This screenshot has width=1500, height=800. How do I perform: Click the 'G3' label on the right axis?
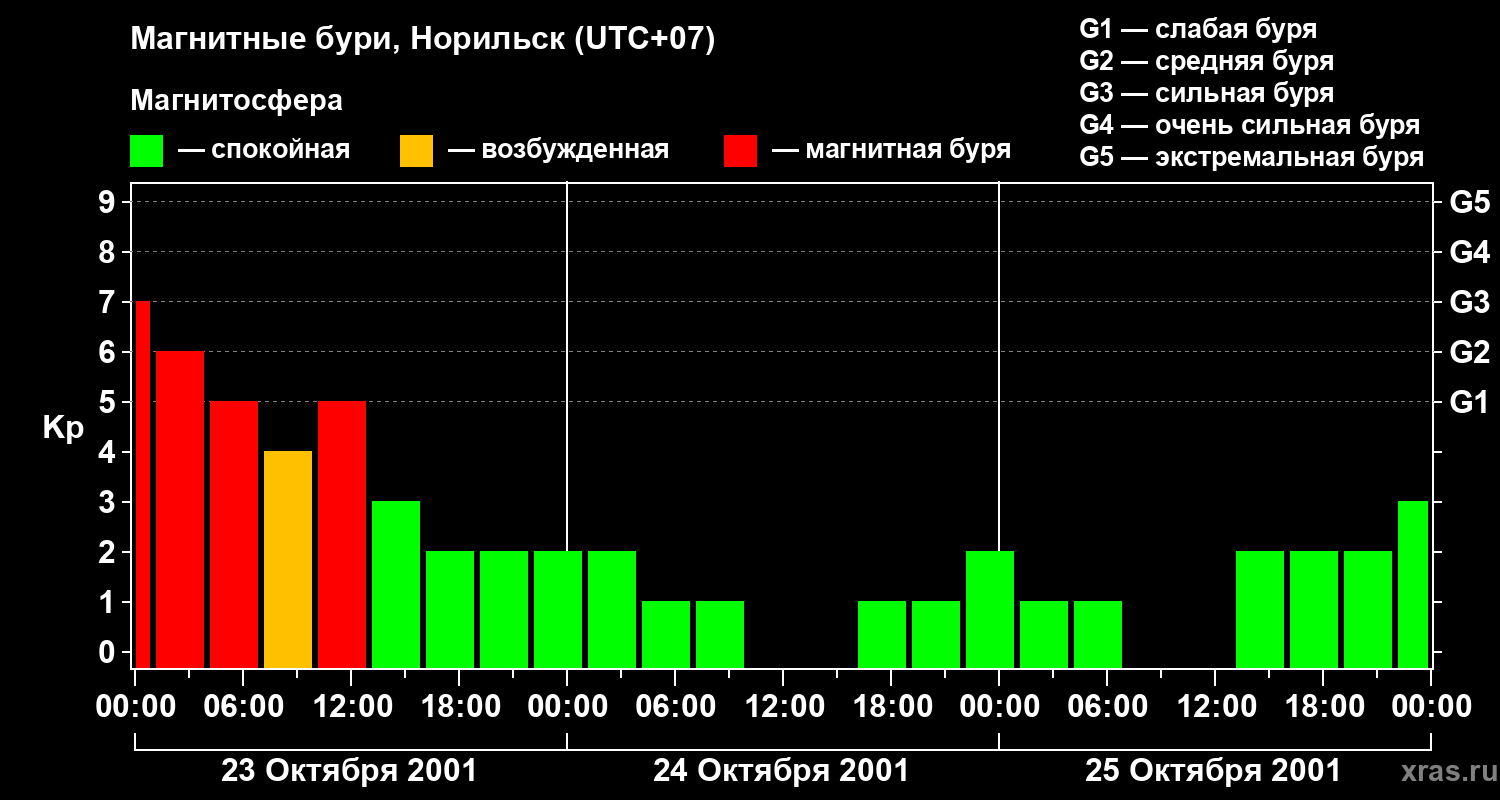tap(1469, 302)
